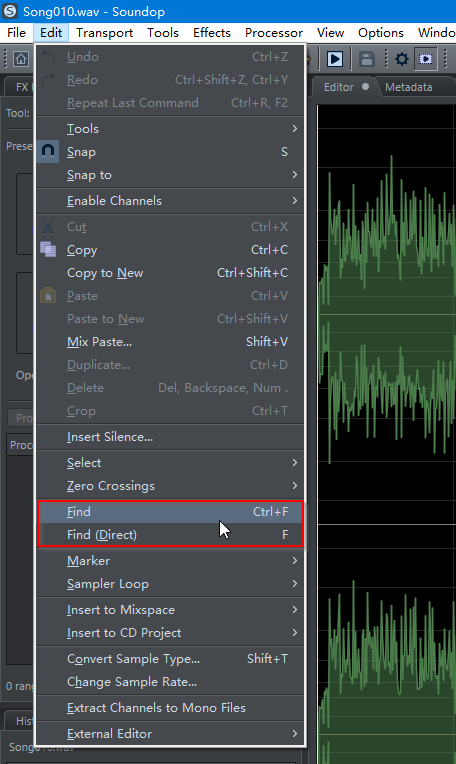Select Extract Channels to Mono Files
This screenshot has width=456, height=764.
click(x=170, y=708)
